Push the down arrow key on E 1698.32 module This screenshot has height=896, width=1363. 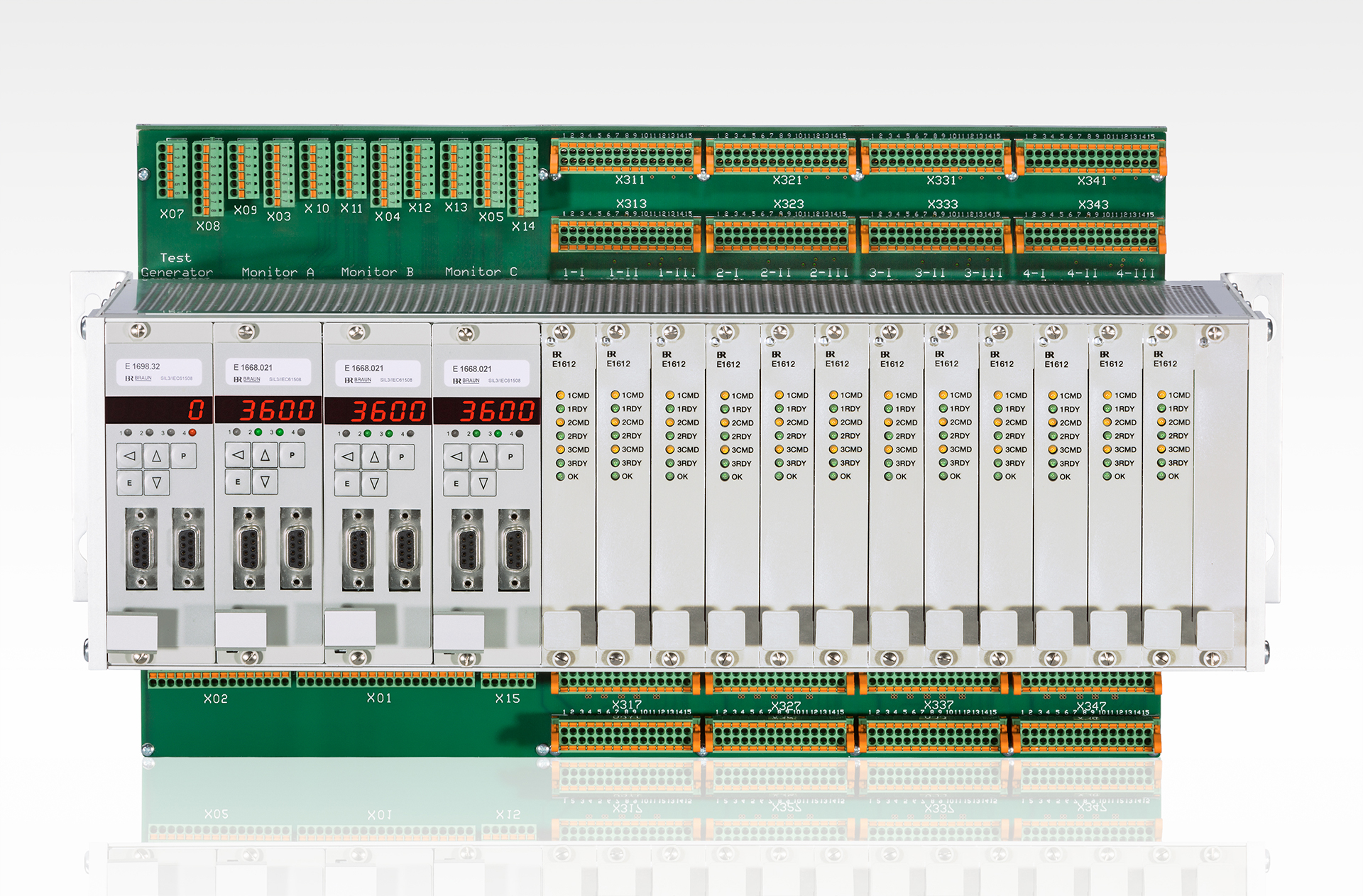coord(156,483)
